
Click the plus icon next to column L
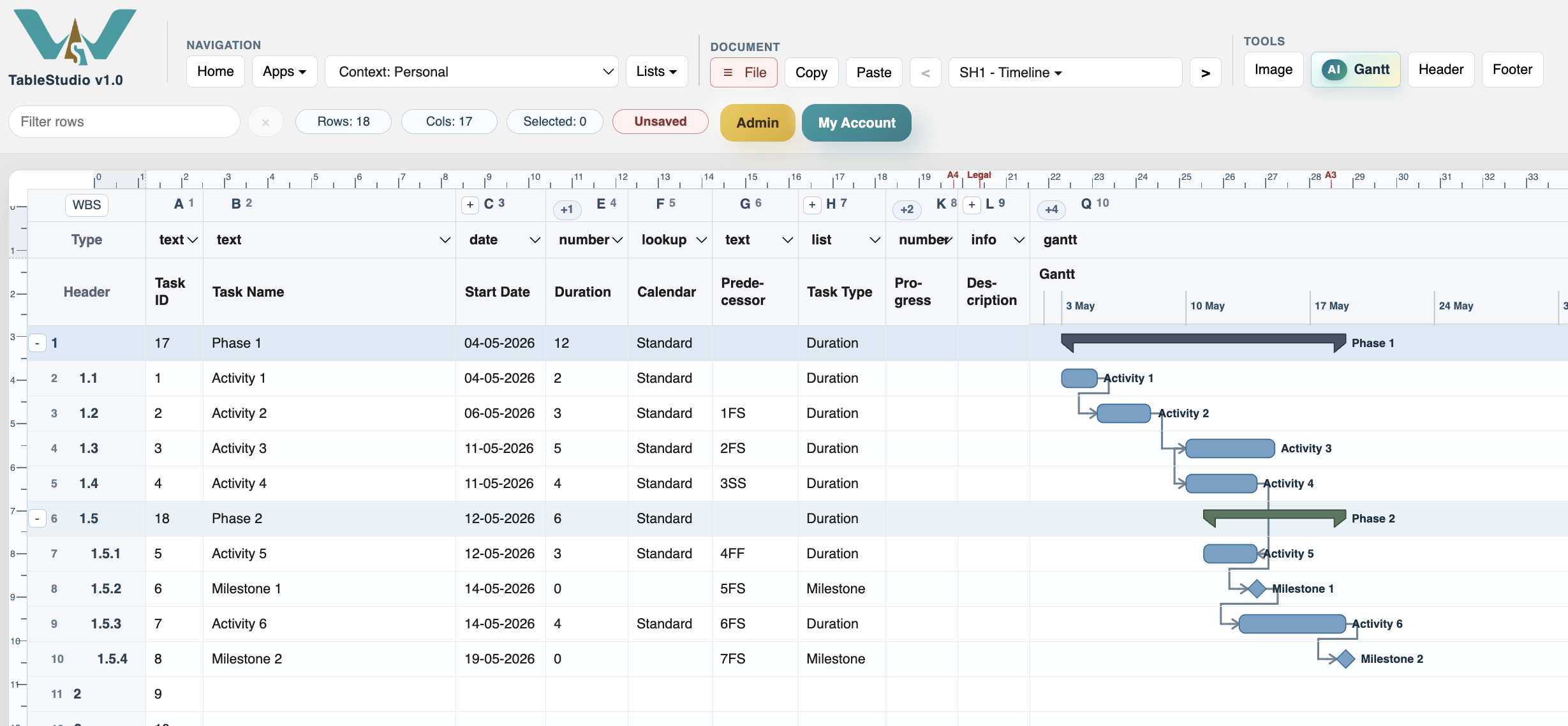(971, 205)
